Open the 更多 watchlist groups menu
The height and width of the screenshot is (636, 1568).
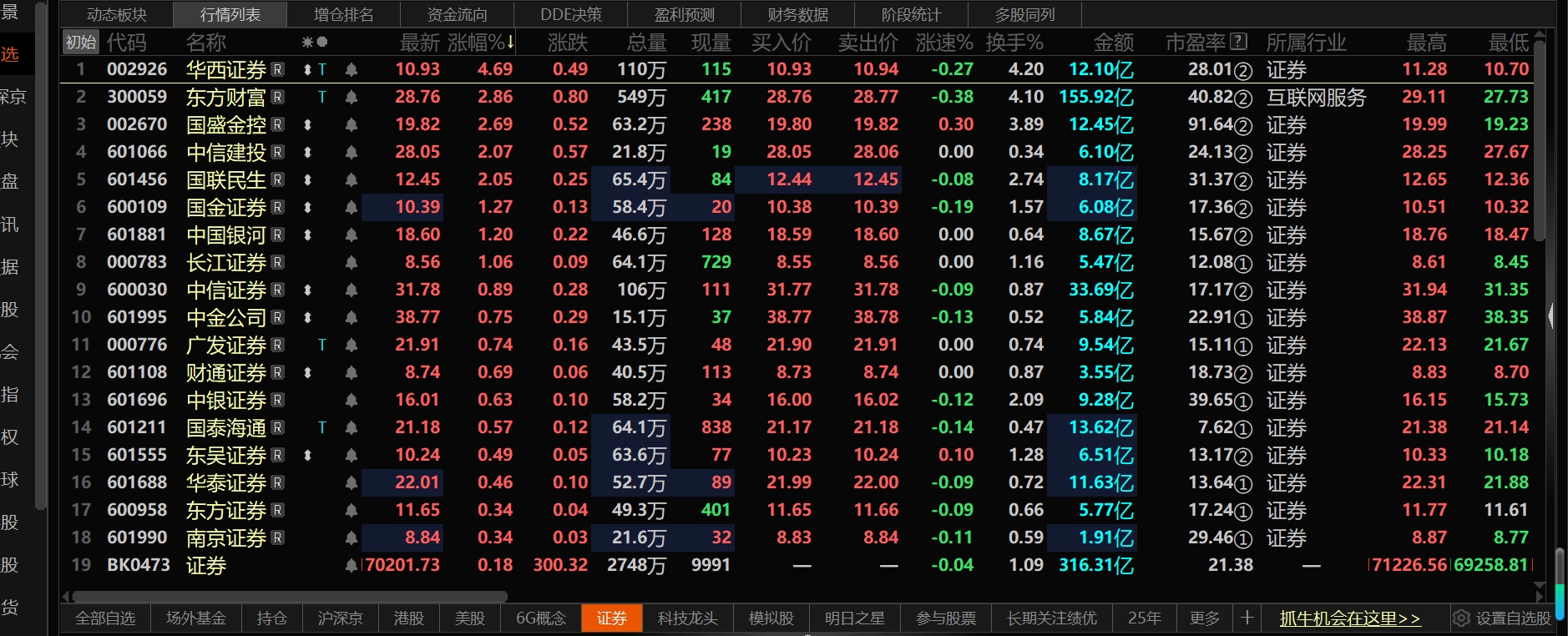(x=1205, y=618)
